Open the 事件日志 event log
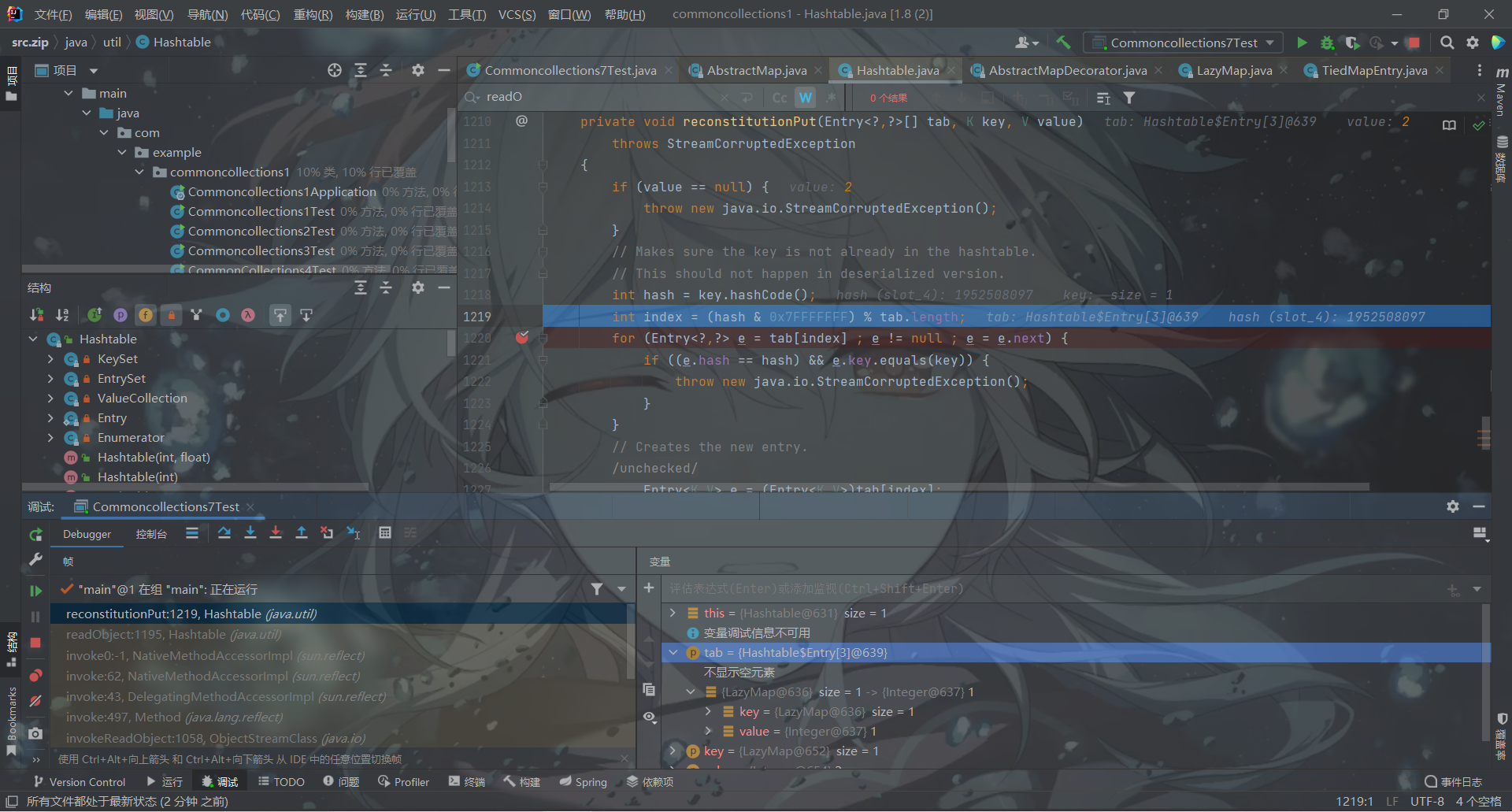This screenshot has width=1512, height=812. click(x=1454, y=782)
